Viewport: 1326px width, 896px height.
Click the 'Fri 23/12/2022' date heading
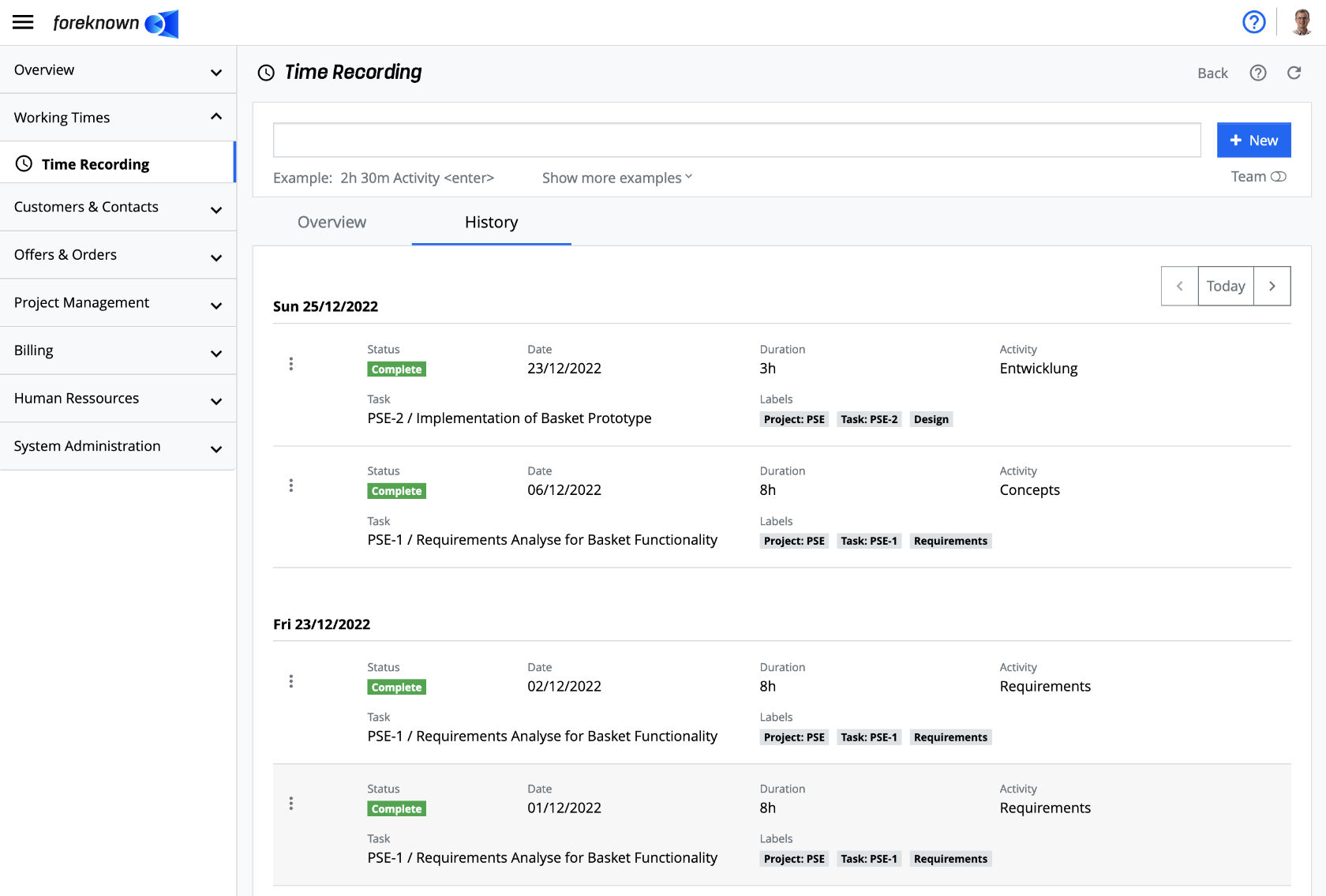pos(321,624)
